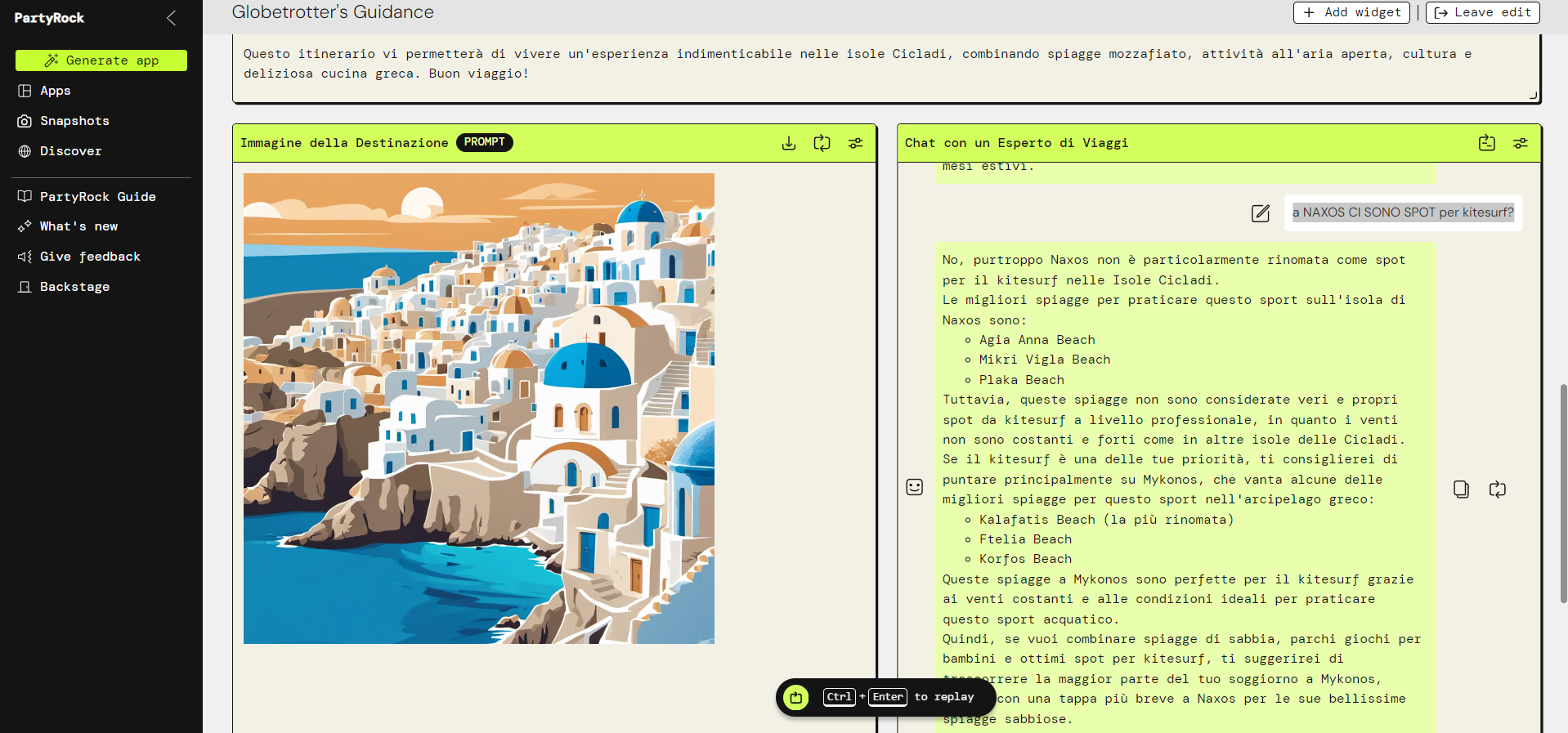The image size is (1568, 733).
Task: Open settings for Immagine della Destinazione widget
Action: pyautogui.click(x=855, y=143)
